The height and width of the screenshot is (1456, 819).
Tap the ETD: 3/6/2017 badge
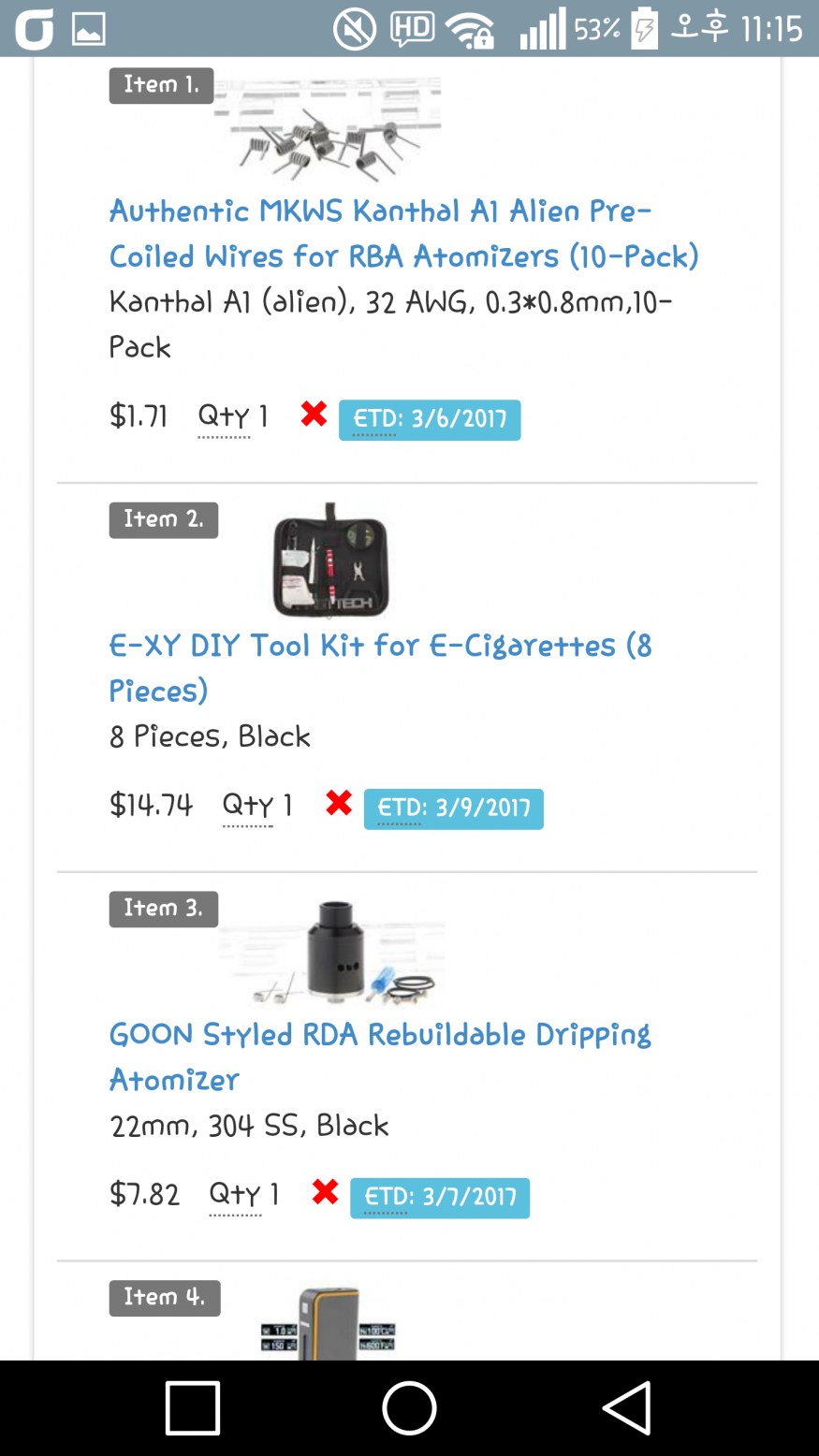[x=430, y=419]
